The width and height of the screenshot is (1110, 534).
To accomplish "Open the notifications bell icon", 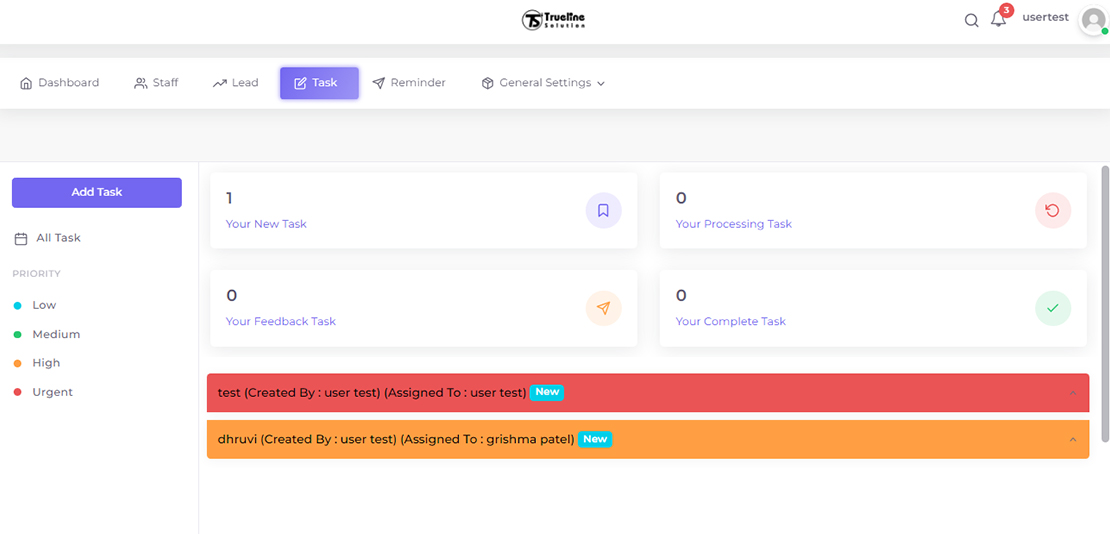I will [x=998, y=19].
